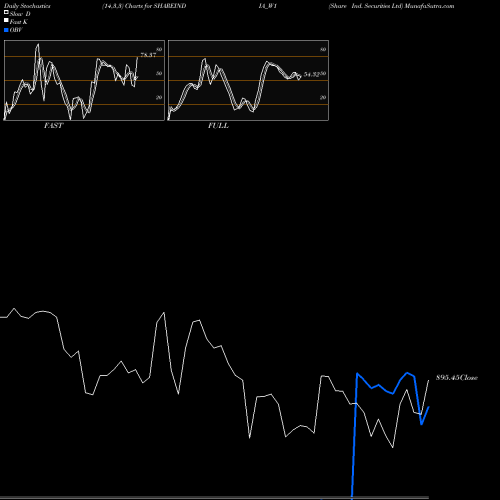Click the FAST stochastic chart panel
500x500 pixels.
click(x=84, y=80)
